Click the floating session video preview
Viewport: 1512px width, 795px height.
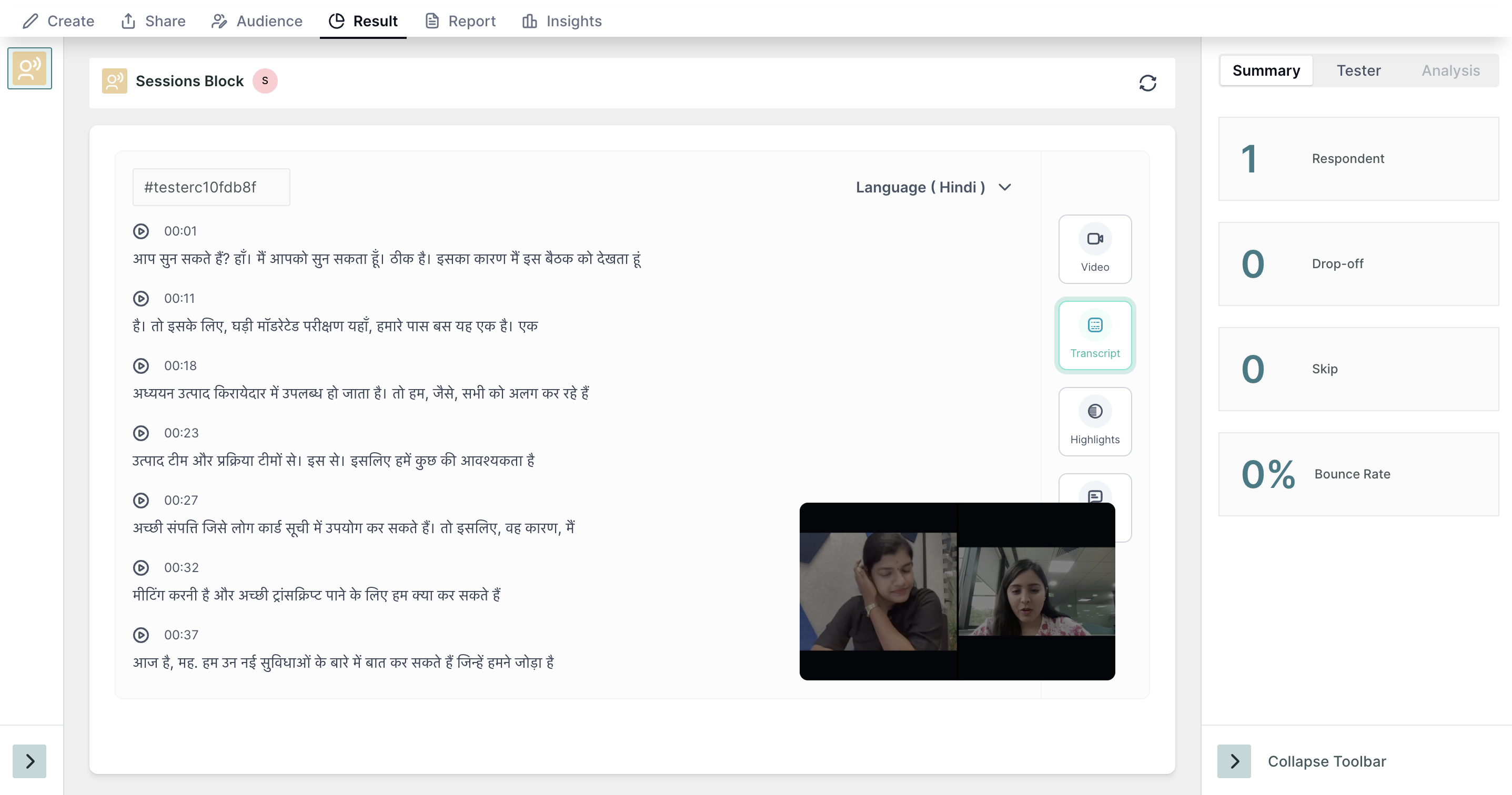click(957, 592)
